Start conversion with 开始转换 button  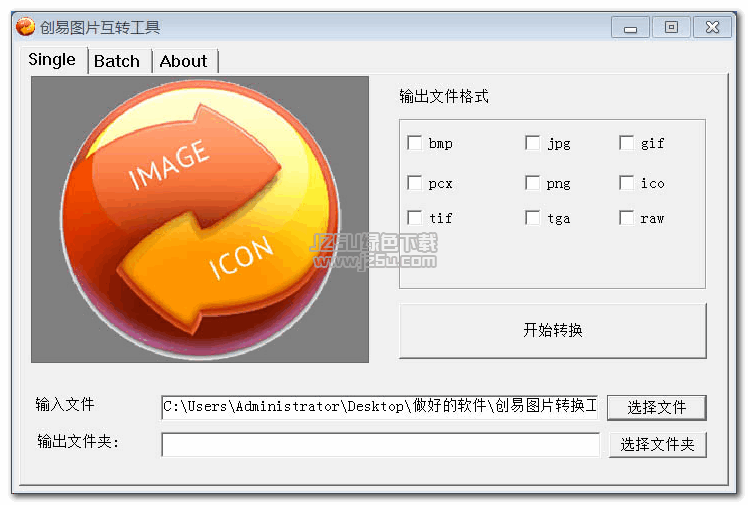click(553, 330)
